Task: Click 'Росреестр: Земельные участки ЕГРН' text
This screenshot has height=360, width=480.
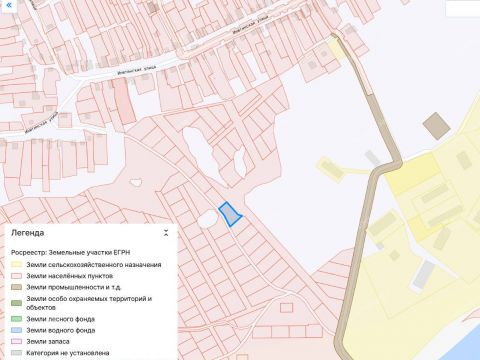Action: (70, 252)
